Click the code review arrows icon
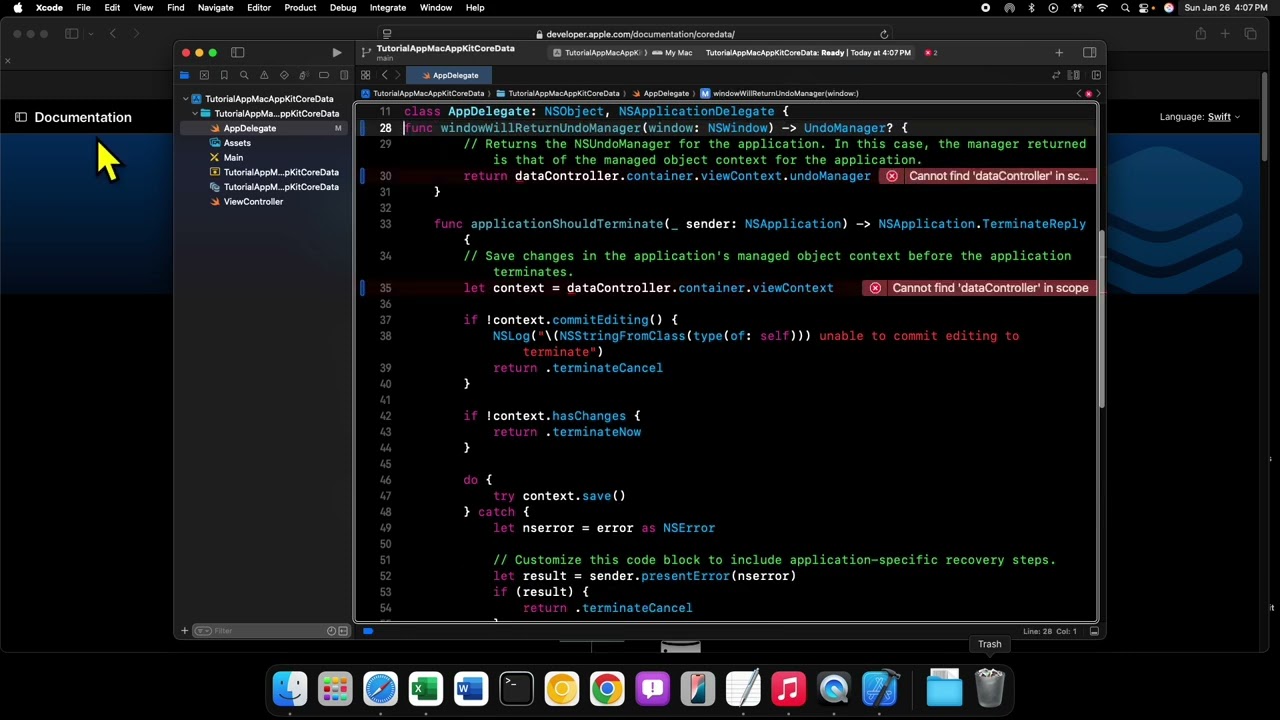The width and height of the screenshot is (1280, 720). 1056,75
